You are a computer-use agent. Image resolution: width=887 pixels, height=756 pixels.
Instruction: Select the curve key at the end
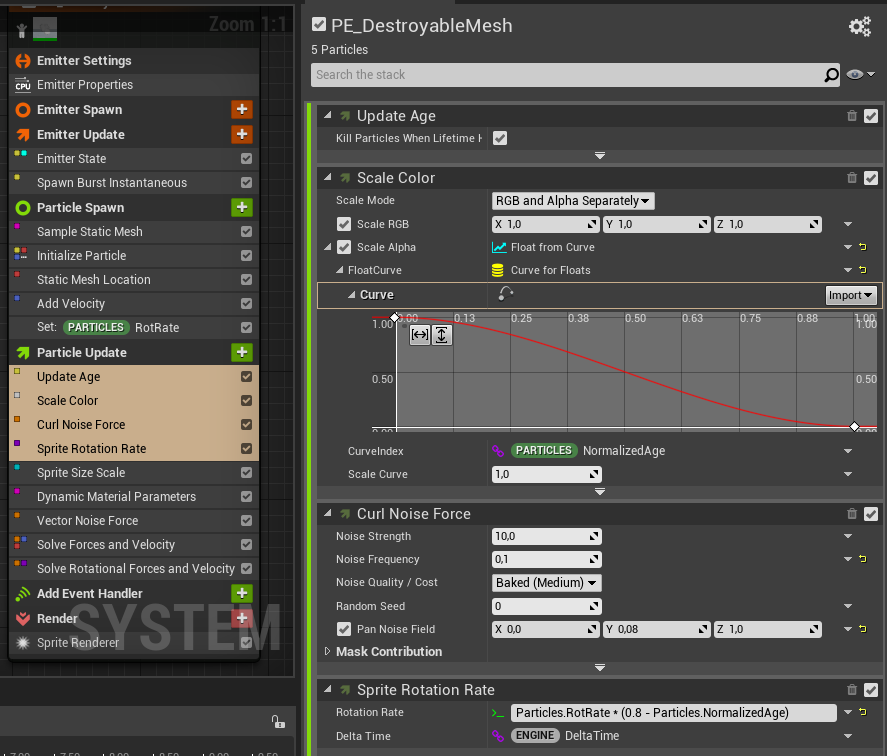pos(854,427)
